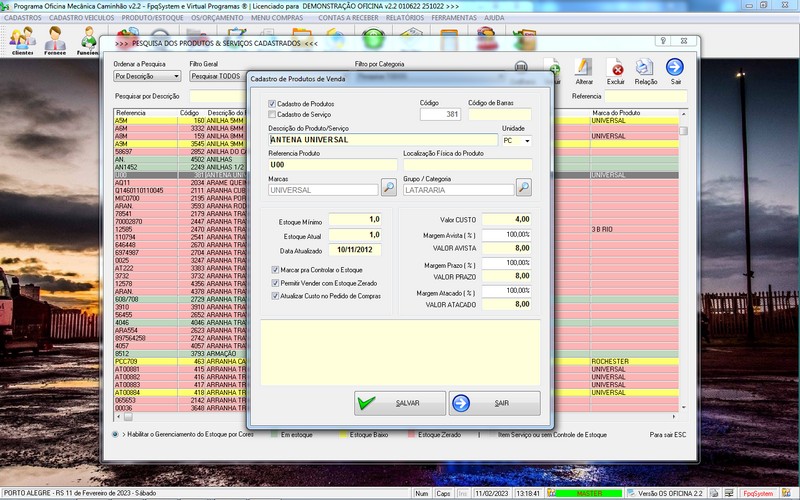Image resolution: width=800 pixels, height=500 pixels.
Task: Open the Ordenar a Pesquisa dropdown
Action: (x=176, y=76)
